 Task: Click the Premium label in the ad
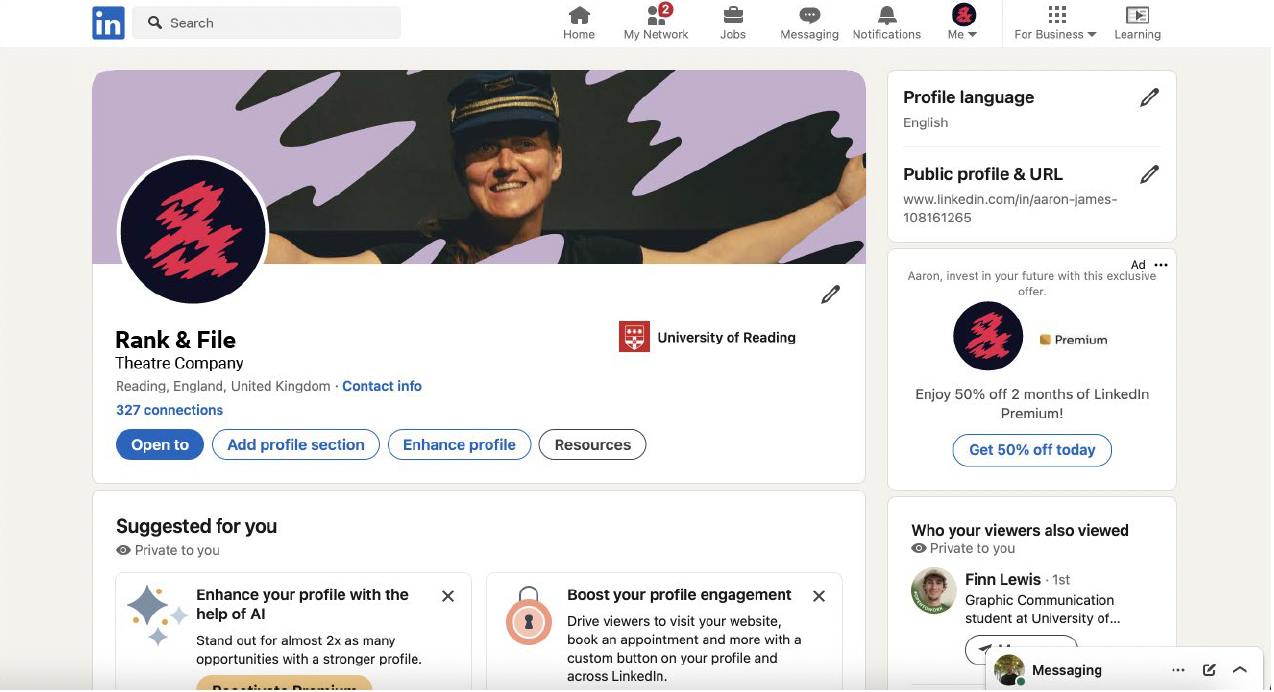click(x=1073, y=340)
